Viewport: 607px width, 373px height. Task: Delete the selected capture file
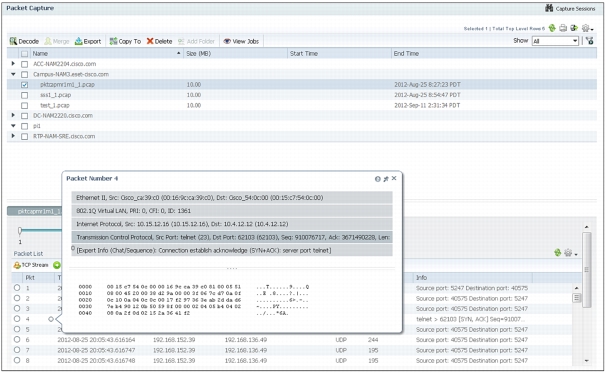pyautogui.click(x=159, y=41)
